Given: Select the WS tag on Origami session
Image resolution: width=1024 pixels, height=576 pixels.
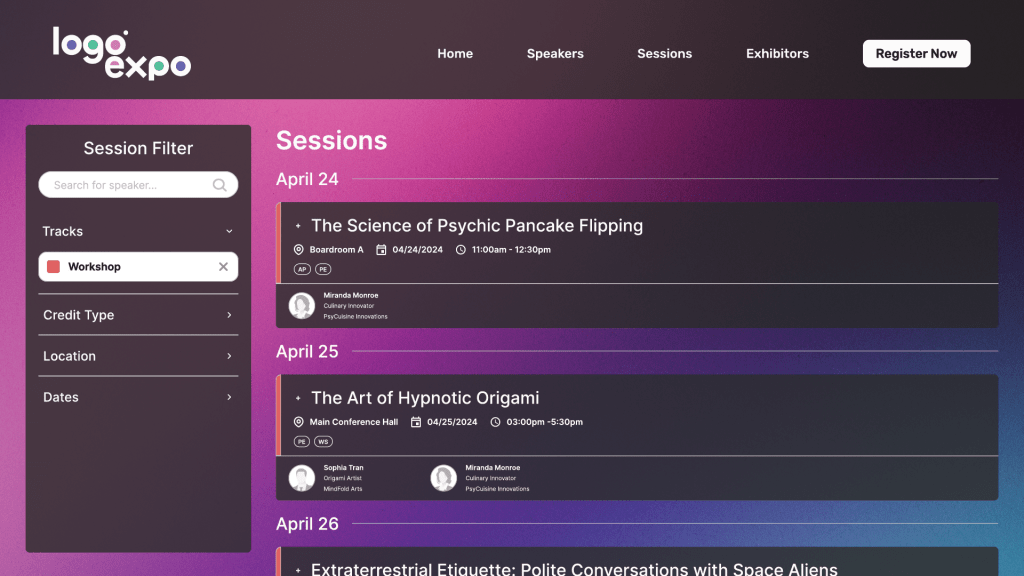Looking at the screenshot, I should [x=323, y=441].
